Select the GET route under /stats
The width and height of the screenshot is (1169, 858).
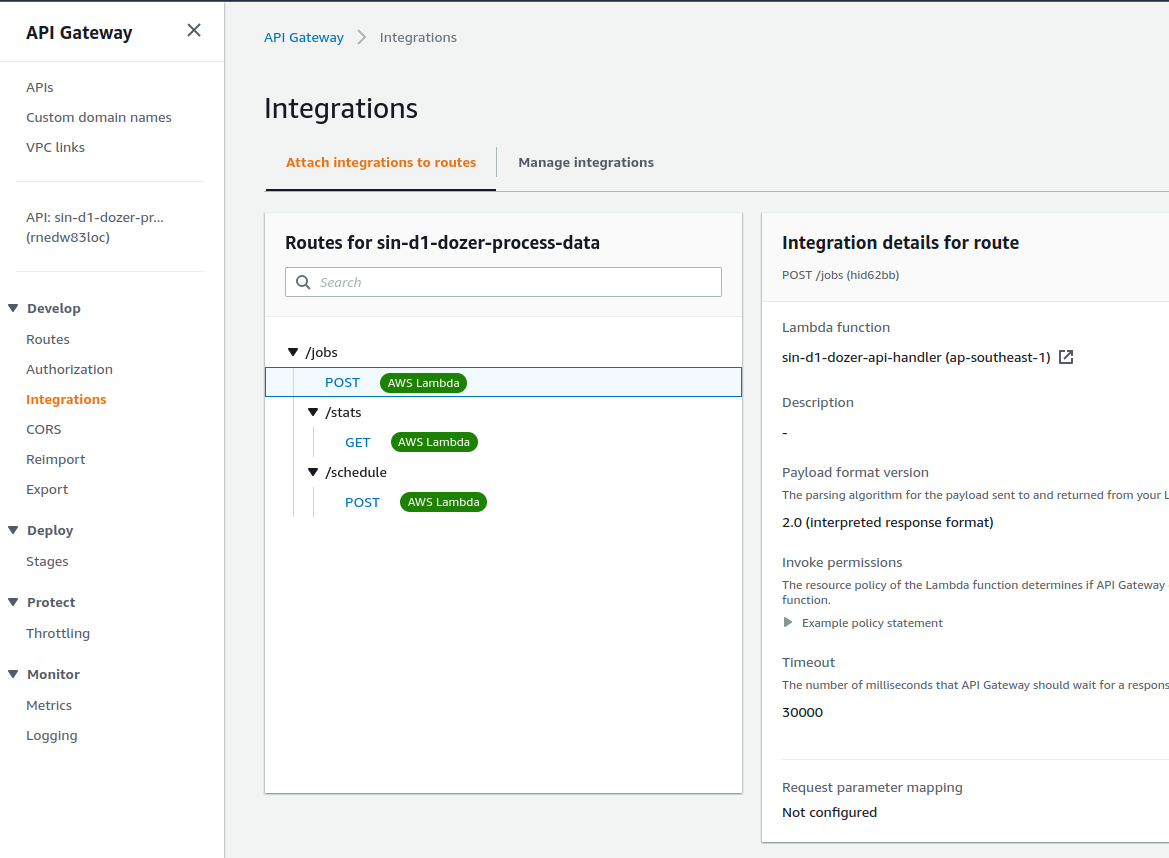click(358, 442)
